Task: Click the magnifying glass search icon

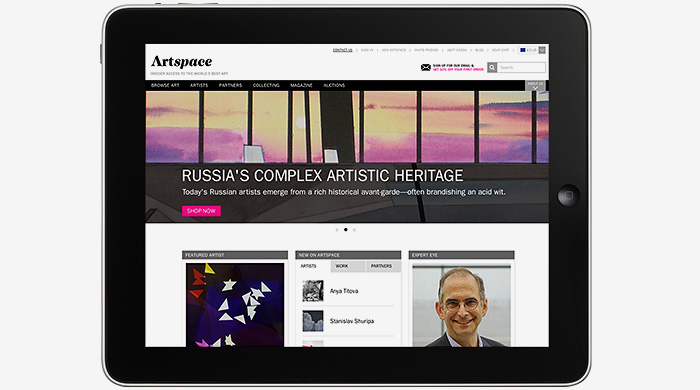Action: click(492, 67)
